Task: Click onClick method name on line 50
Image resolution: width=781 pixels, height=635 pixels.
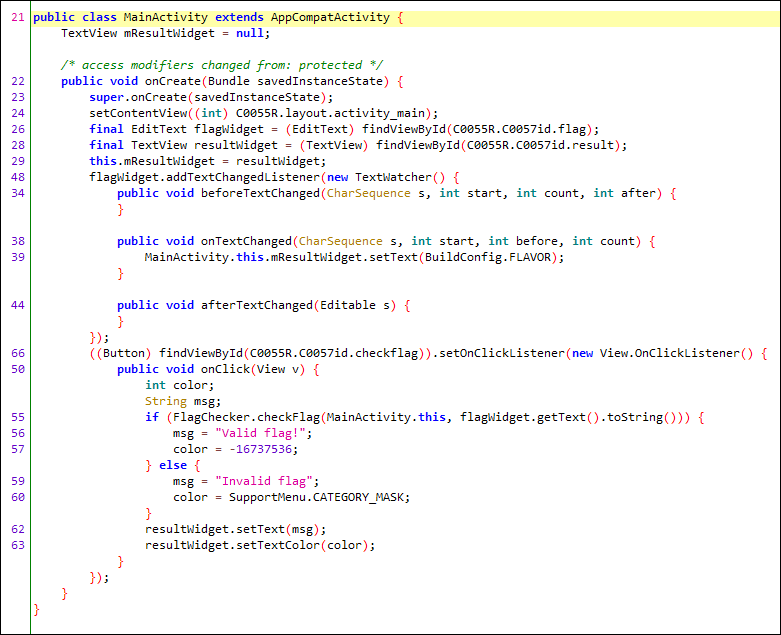Action: [225, 369]
